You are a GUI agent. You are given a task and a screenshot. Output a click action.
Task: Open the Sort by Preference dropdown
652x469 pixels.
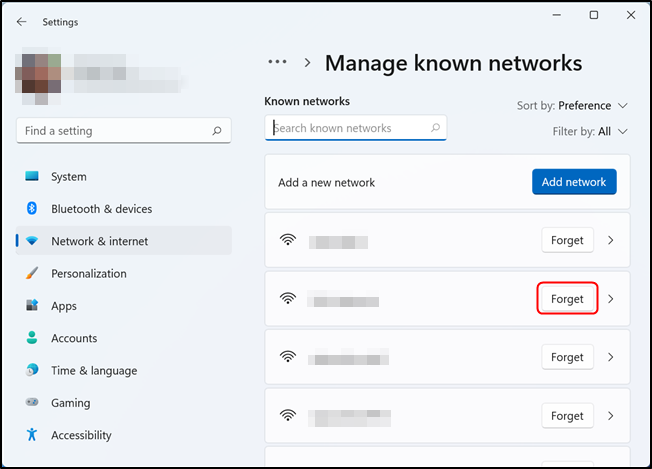point(572,106)
